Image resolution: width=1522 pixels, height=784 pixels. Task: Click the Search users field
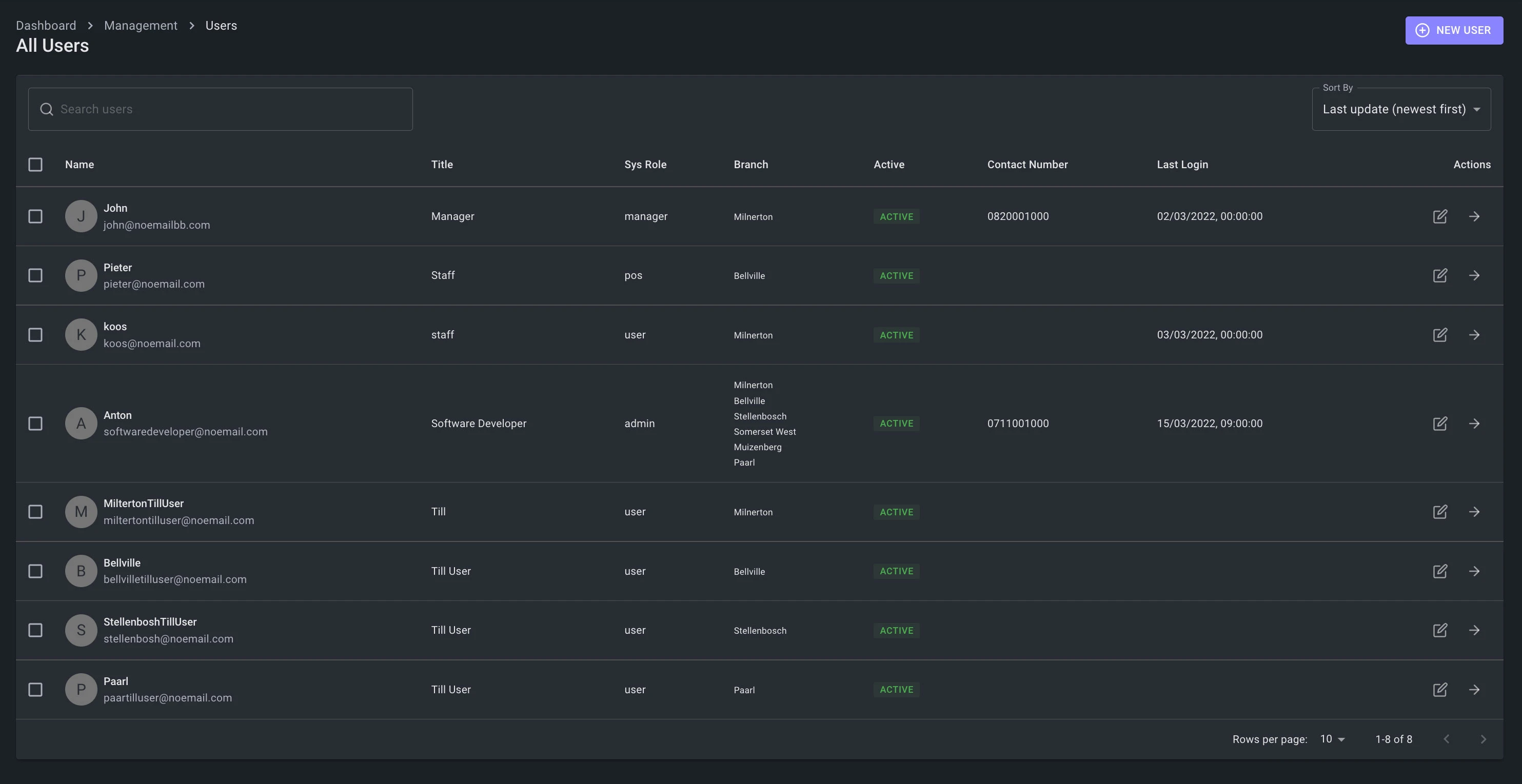pyautogui.click(x=221, y=109)
